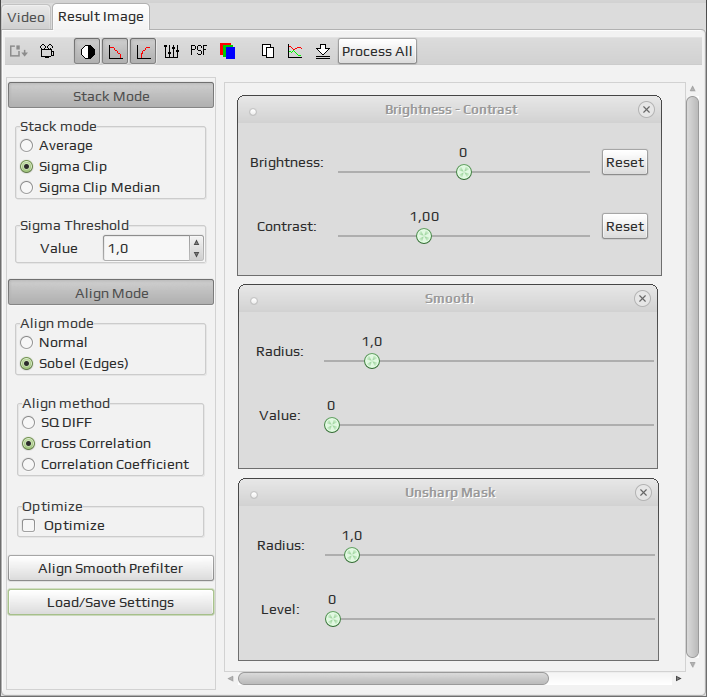This screenshot has height=697, width=707.
Task: Click the Smooth Radius slider handle
Action: tap(372, 361)
